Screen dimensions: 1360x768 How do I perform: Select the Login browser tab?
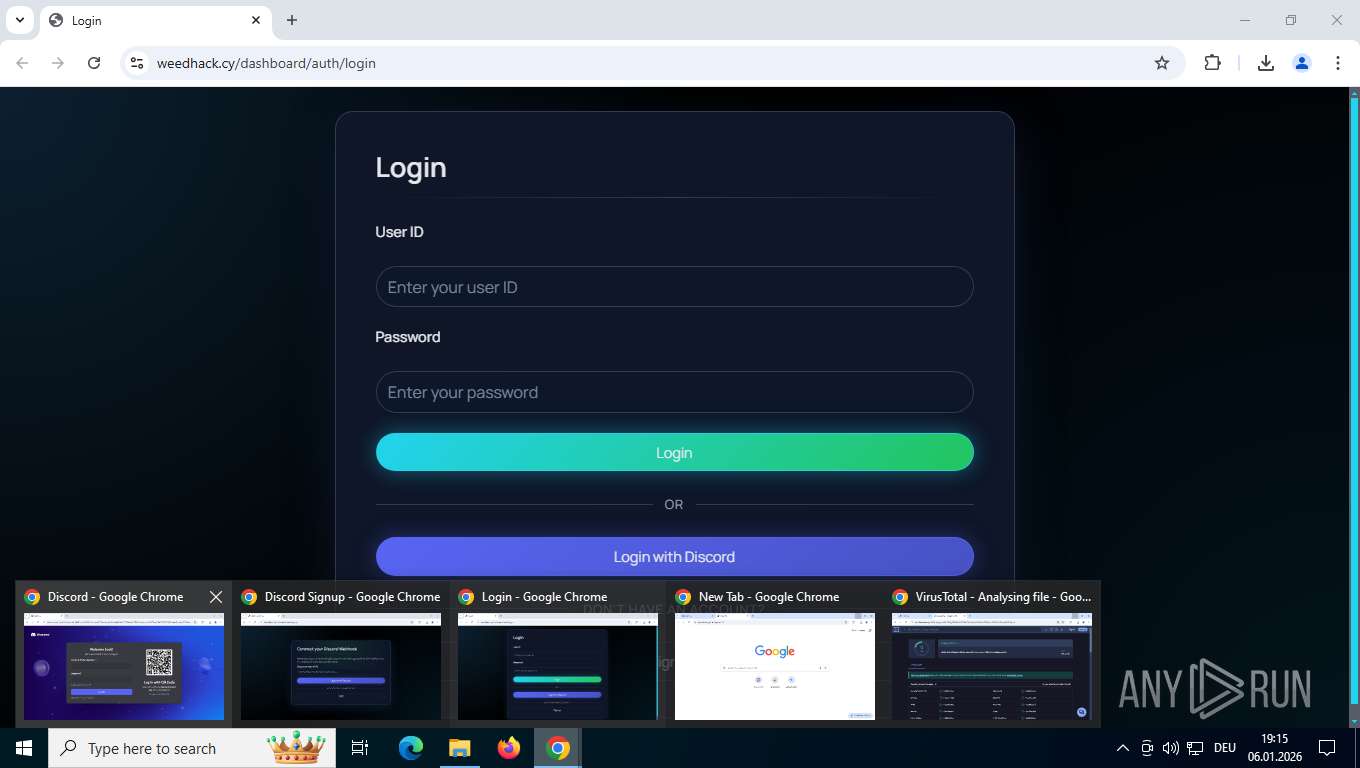[155, 20]
